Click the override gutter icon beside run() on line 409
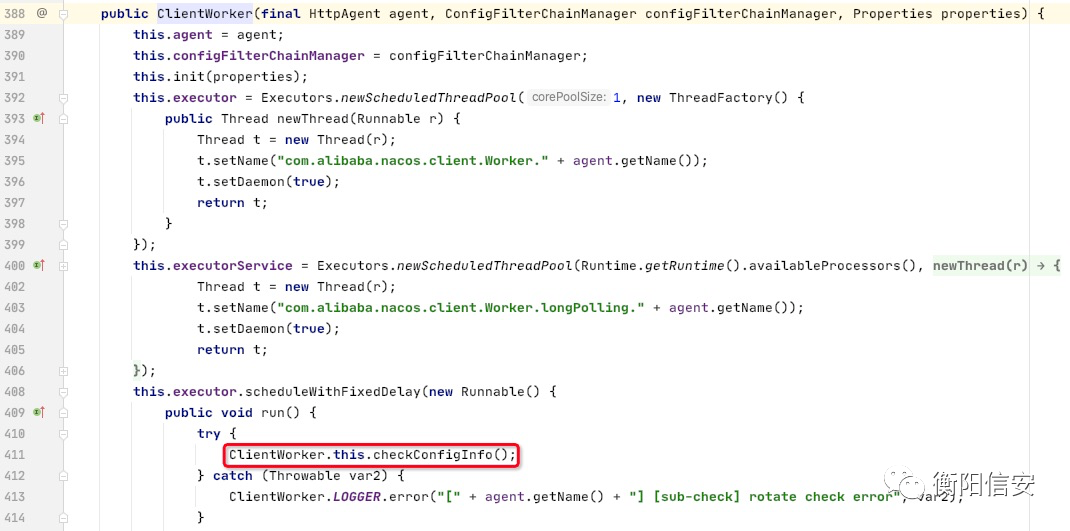The height and width of the screenshot is (531, 1070). pyautogui.click(x=39, y=412)
